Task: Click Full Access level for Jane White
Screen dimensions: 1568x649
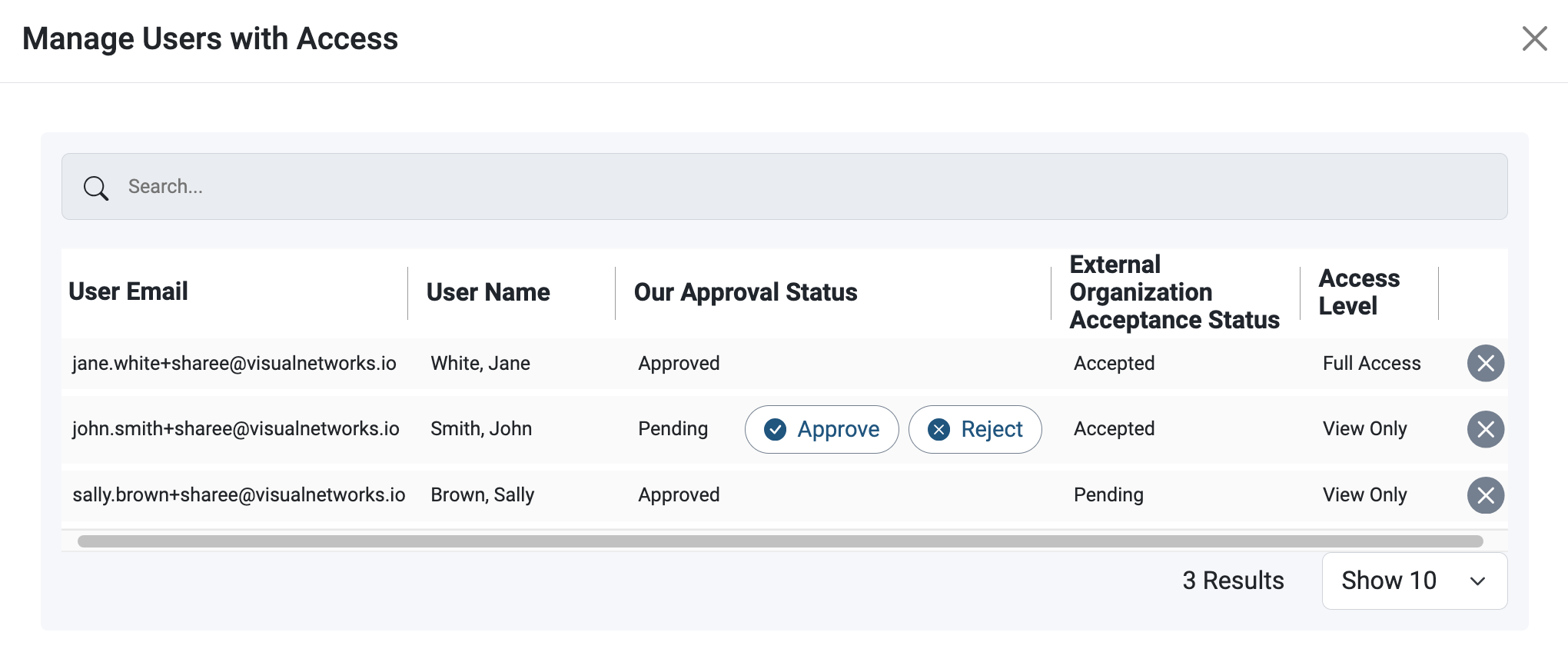Action: (1371, 363)
